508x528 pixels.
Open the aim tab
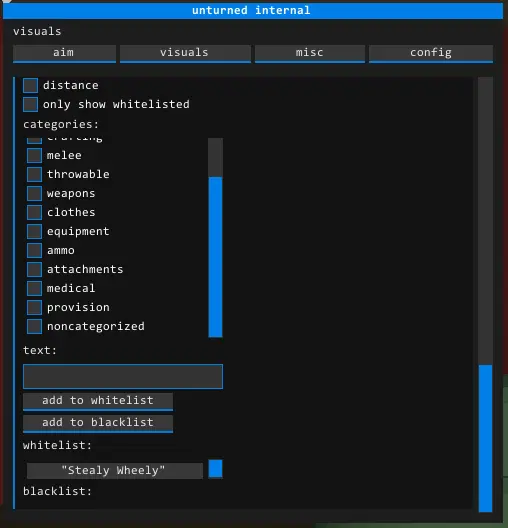[x=64, y=54]
